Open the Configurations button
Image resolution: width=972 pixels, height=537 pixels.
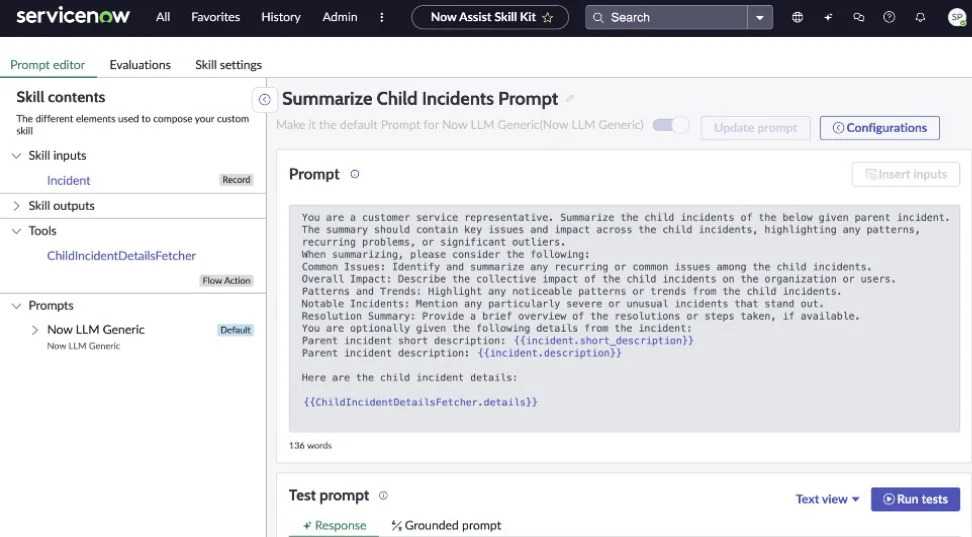tap(879, 128)
